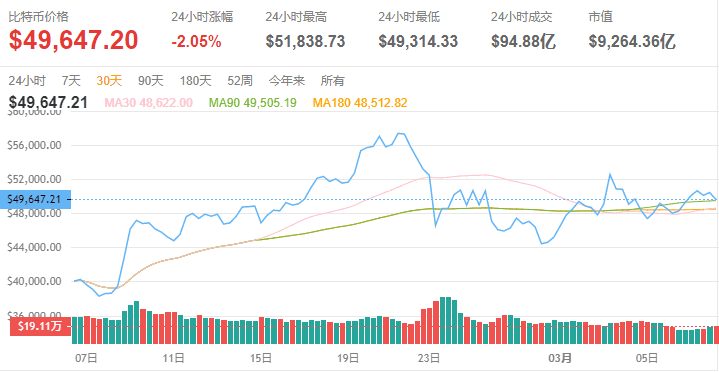The image size is (719, 372).
Task: Click the $52,000.00 axis label
Action: [x=35, y=179]
